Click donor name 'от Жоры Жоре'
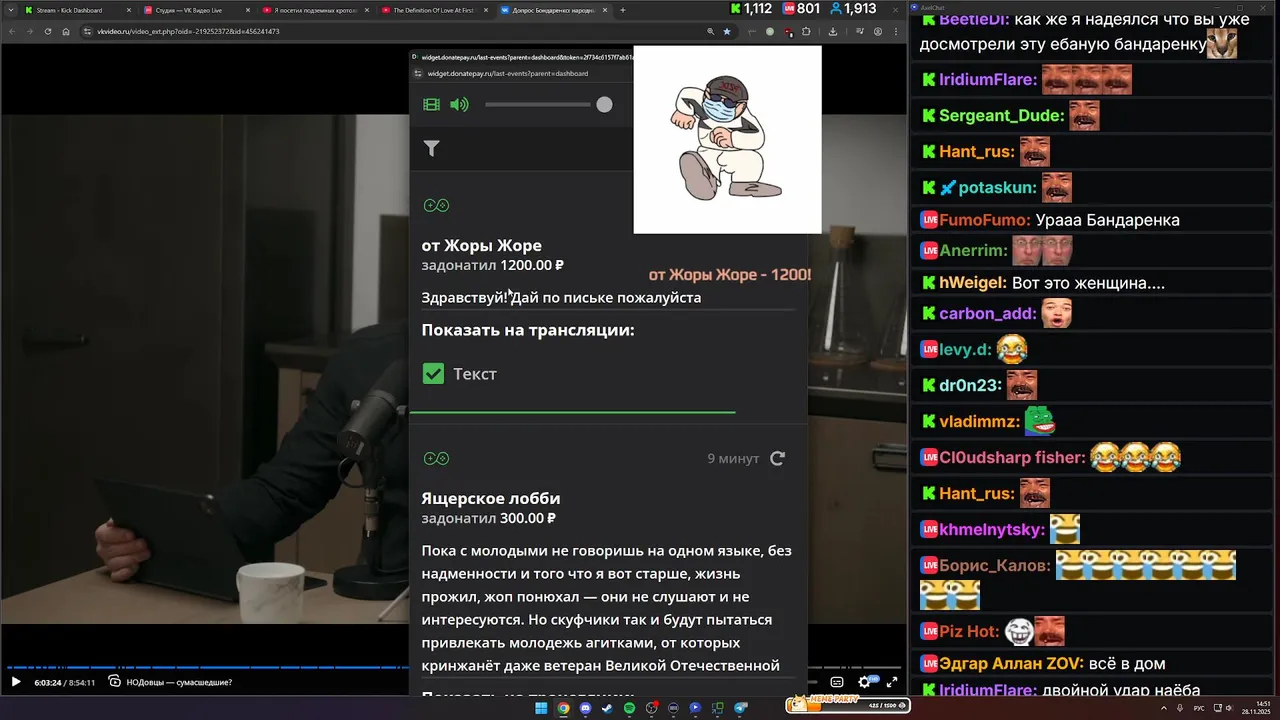This screenshot has height=720, width=1280. click(x=481, y=245)
